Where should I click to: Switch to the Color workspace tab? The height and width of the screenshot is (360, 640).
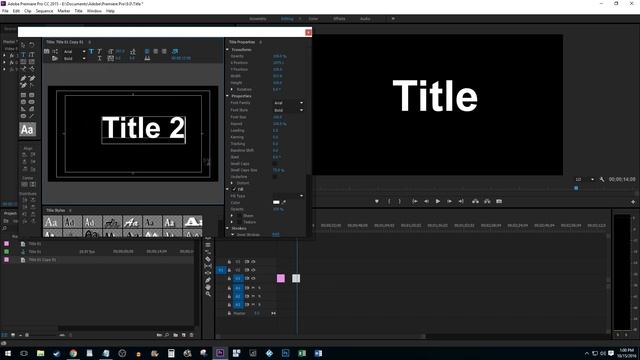click(x=313, y=19)
